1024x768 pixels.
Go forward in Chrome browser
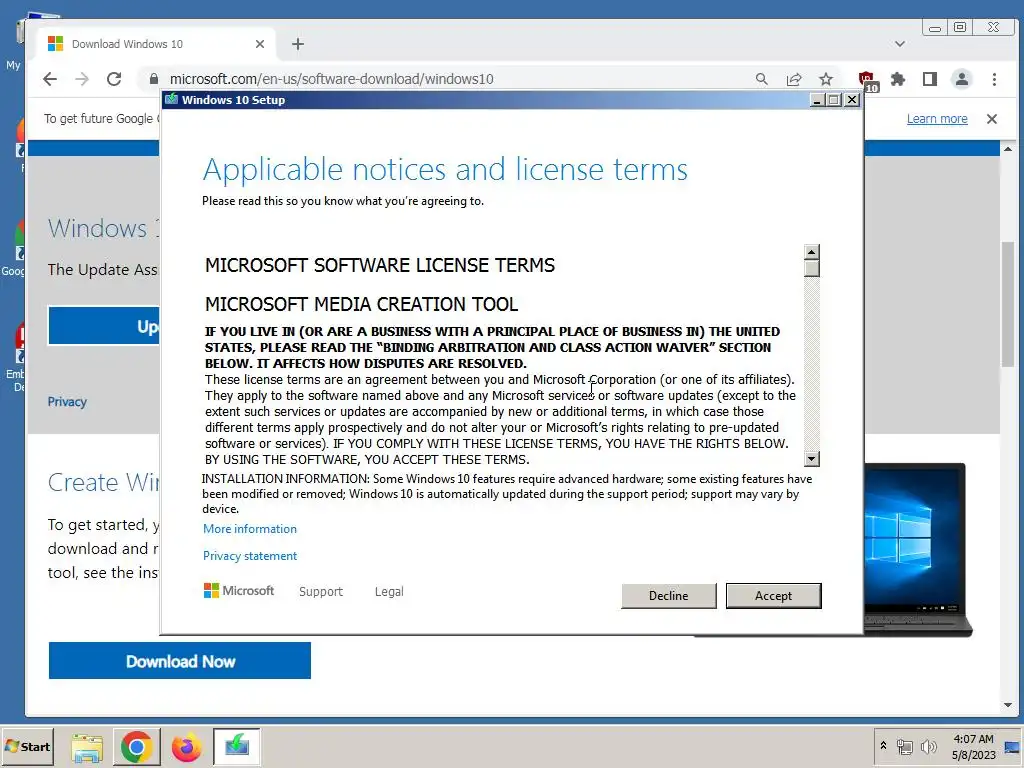click(x=82, y=79)
